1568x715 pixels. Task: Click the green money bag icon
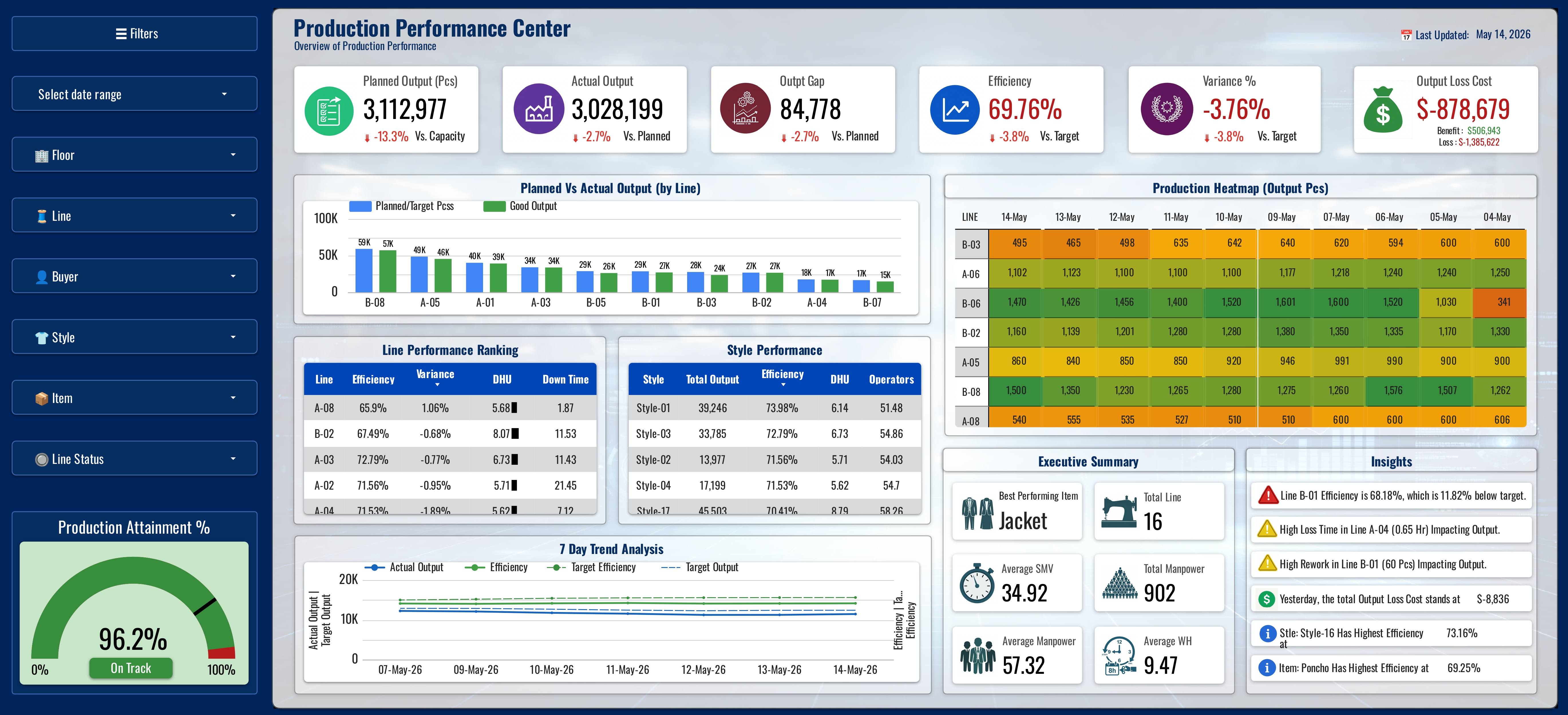[1383, 110]
